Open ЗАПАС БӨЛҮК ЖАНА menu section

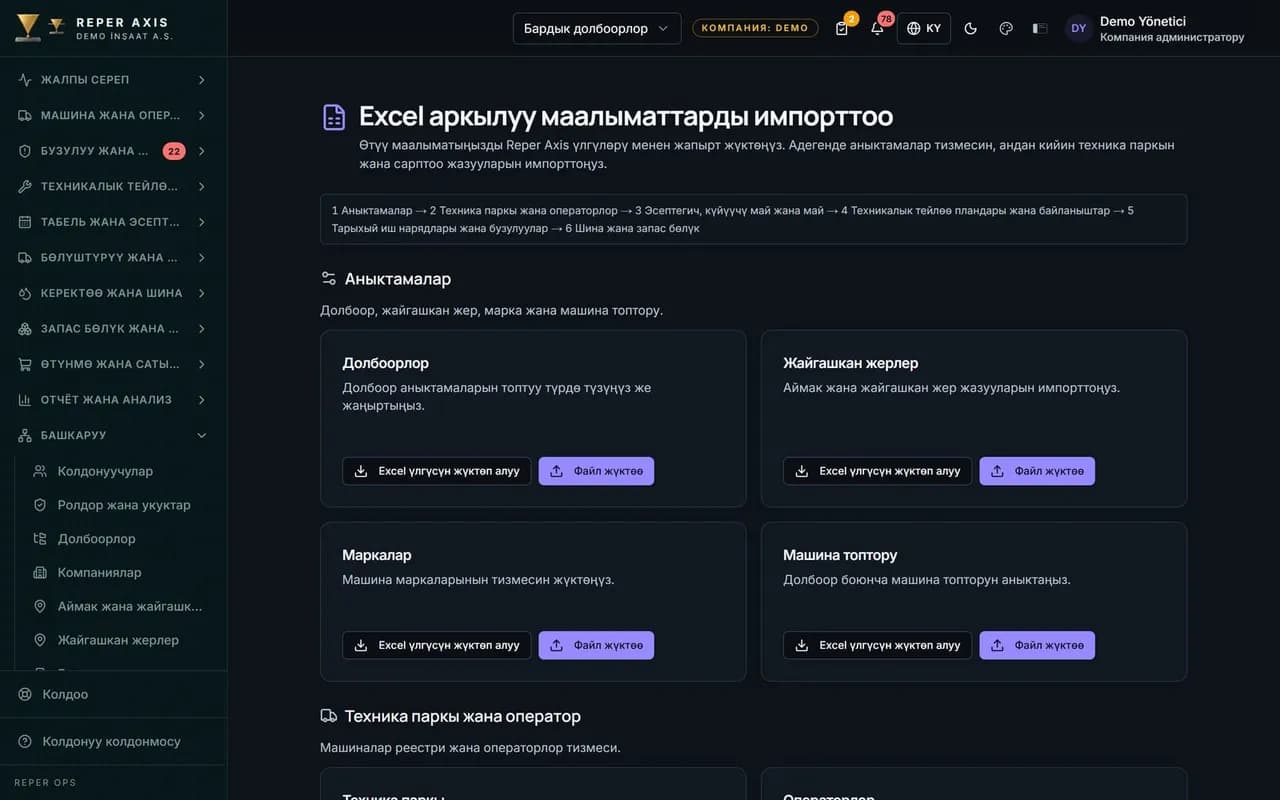(113, 329)
